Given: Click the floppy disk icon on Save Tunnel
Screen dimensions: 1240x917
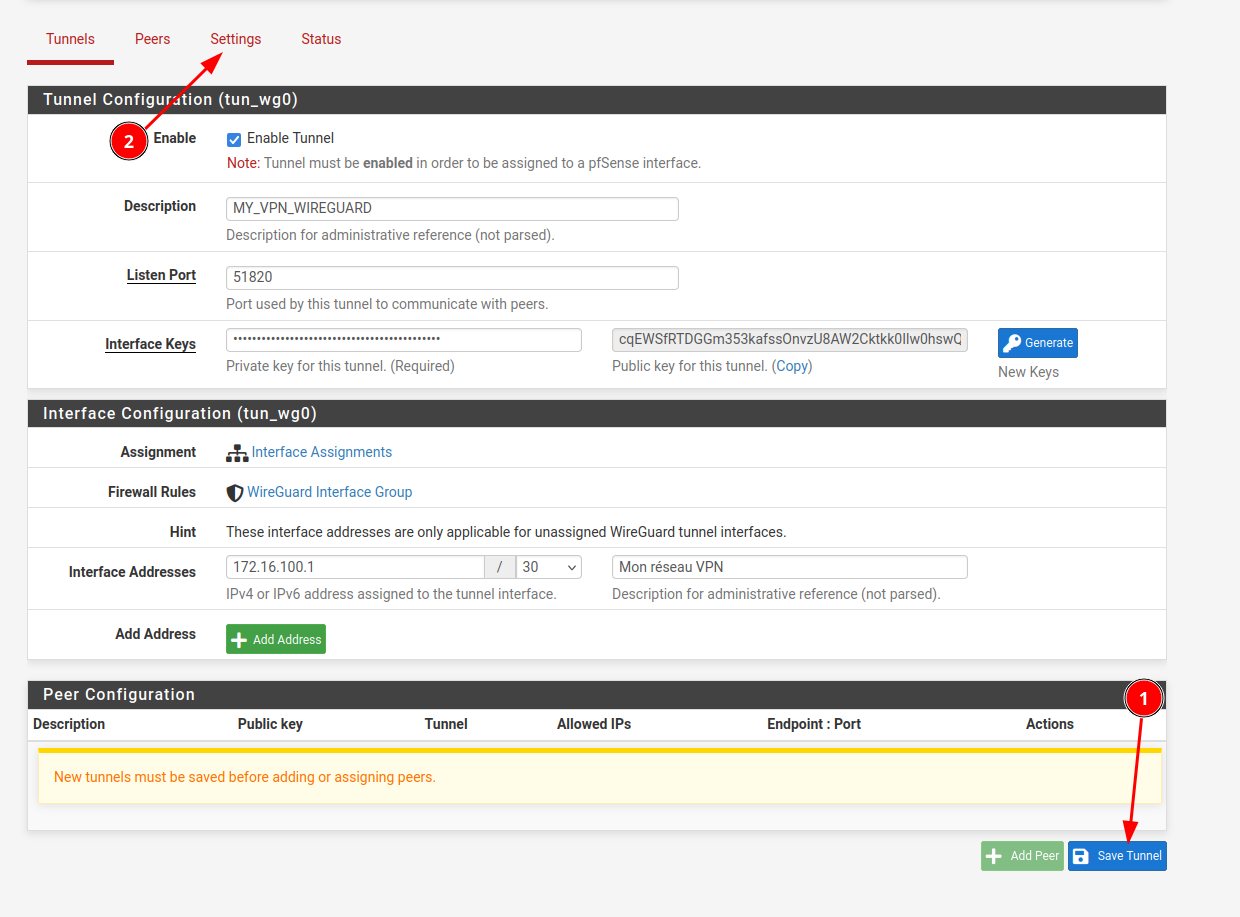Looking at the screenshot, I should pos(1081,856).
